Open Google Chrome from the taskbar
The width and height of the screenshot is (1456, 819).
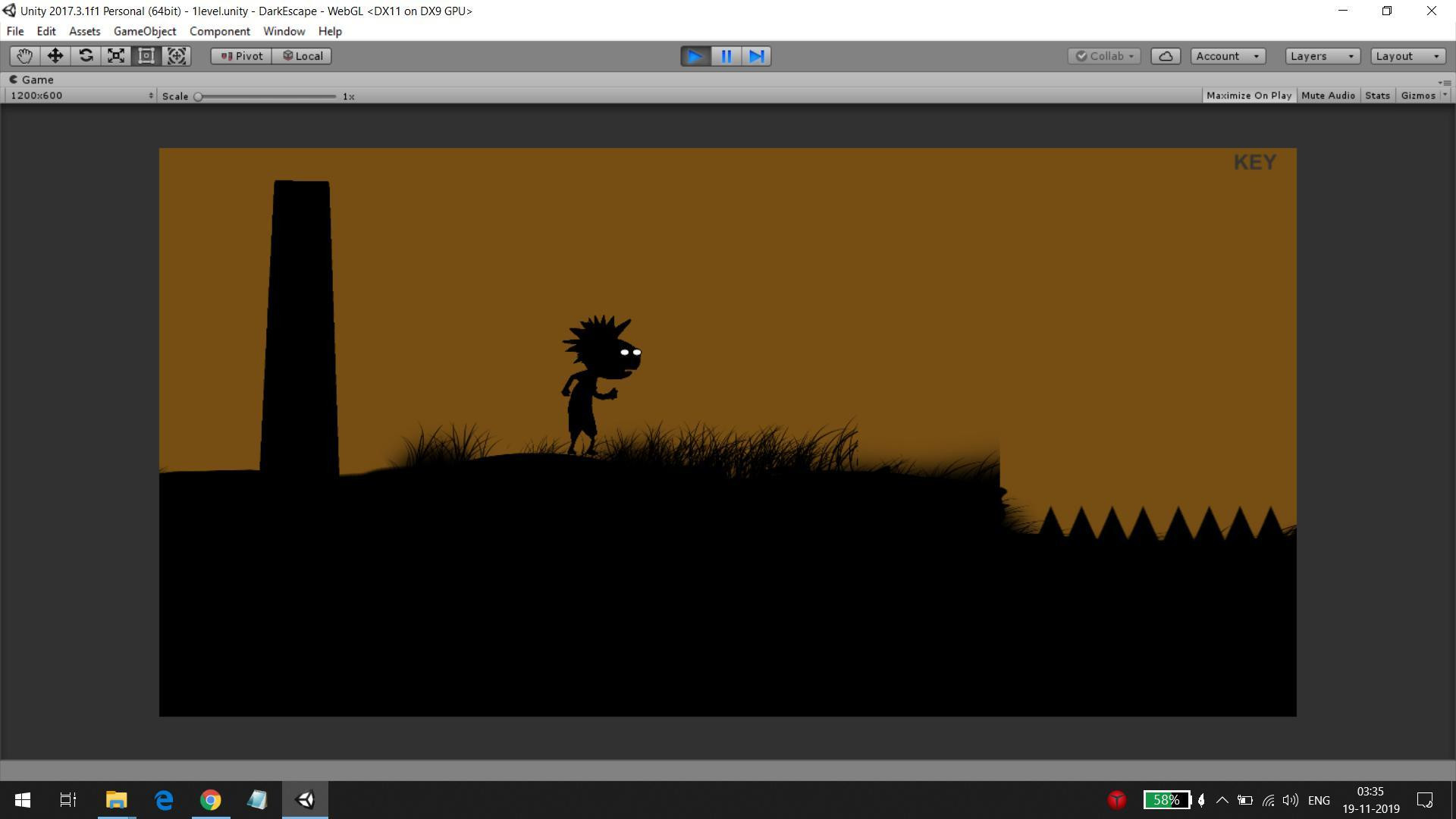(x=211, y=800)
